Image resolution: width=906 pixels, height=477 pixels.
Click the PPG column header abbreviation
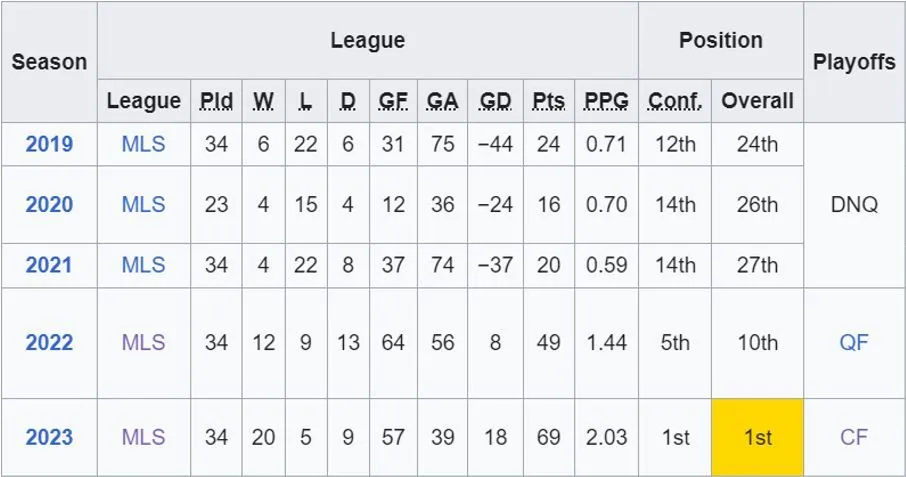click(606, 101)
